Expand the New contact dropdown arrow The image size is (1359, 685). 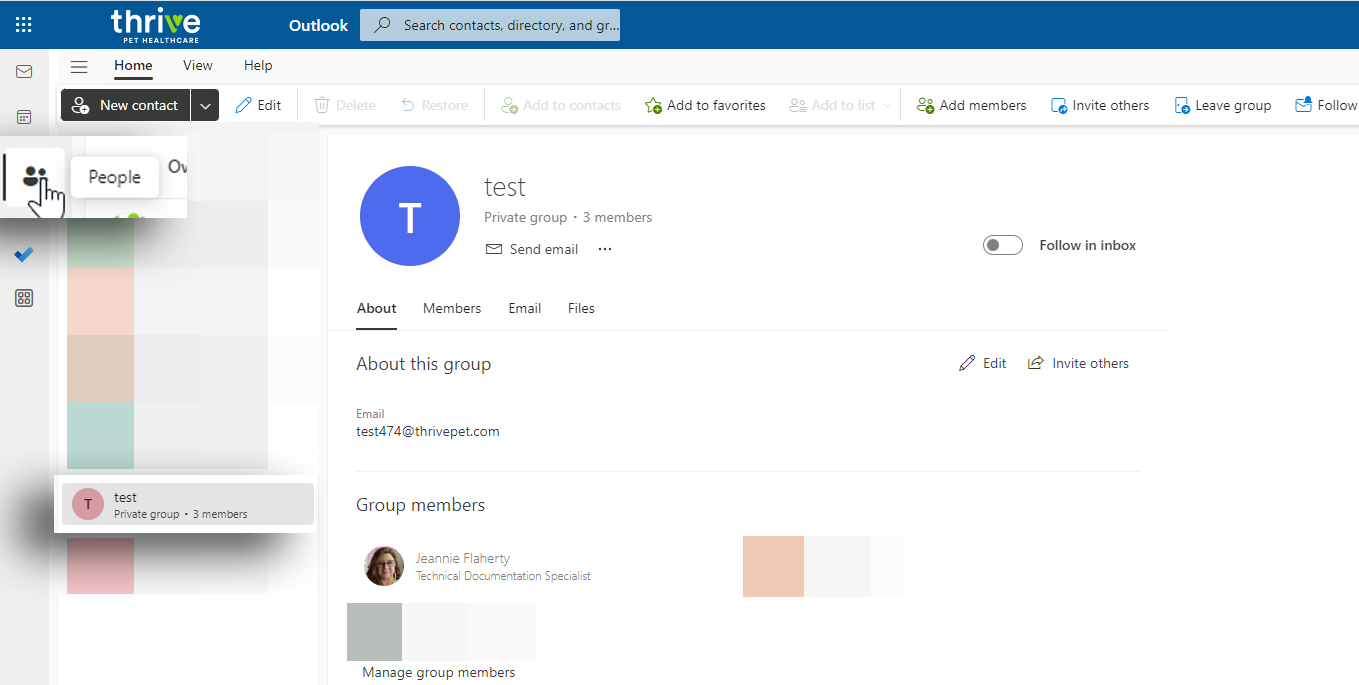[x=204, y=105]
